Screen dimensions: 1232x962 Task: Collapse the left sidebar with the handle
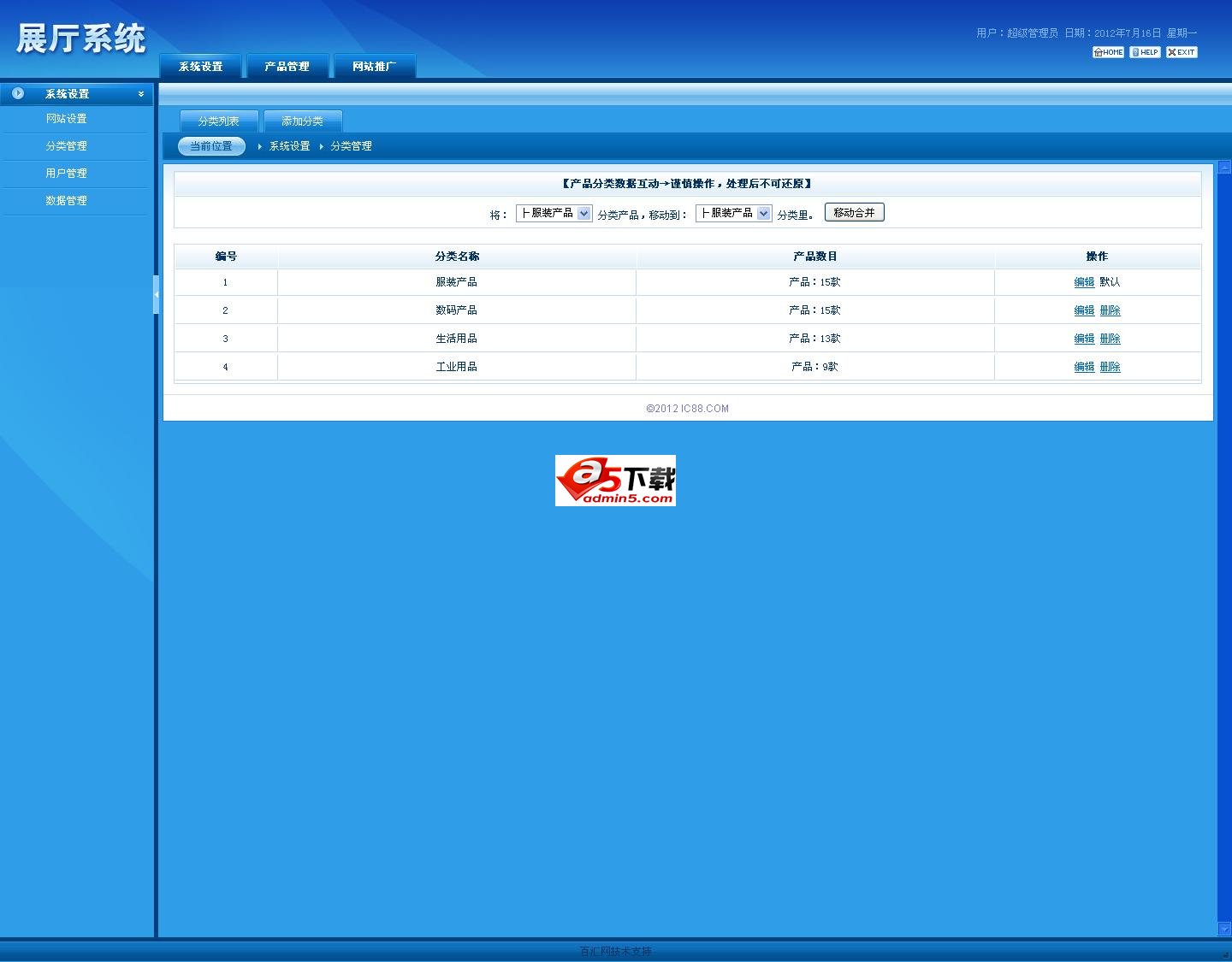click(156, 294)
